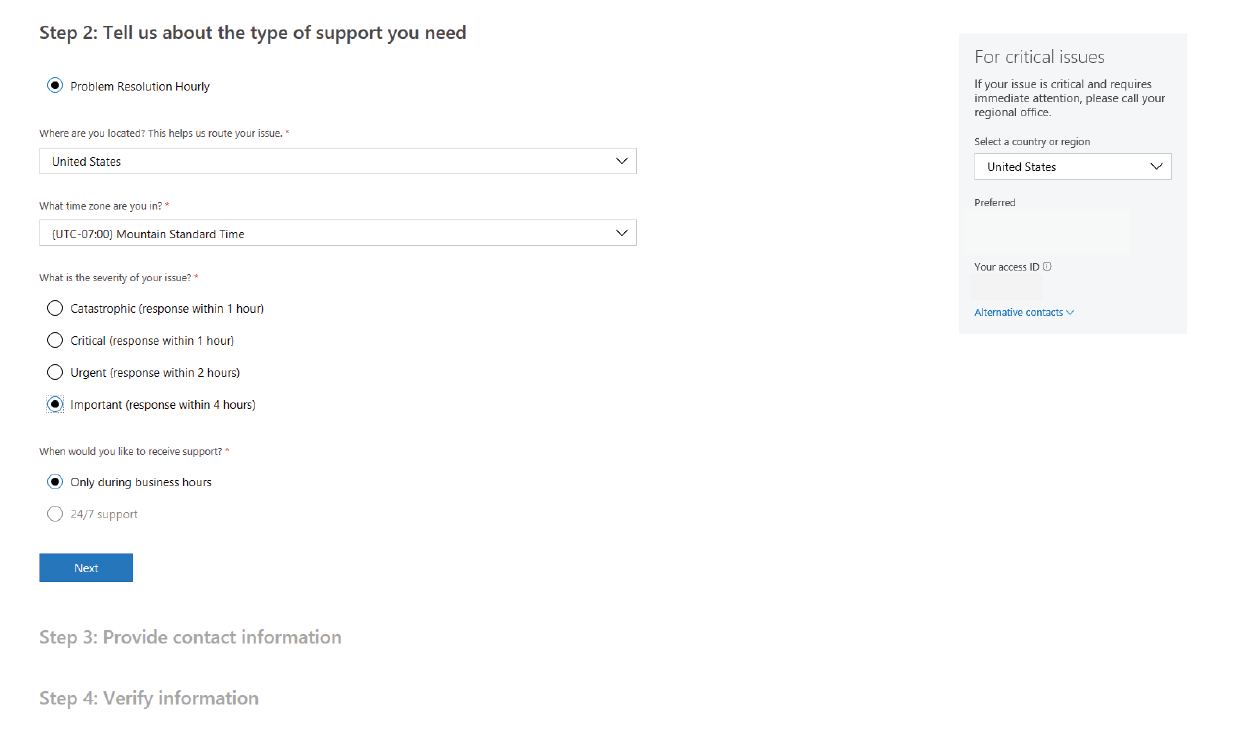Image resolution: width=1233 pixels, height=732 pixels.
Task: Expand the Alternative contacts link
Action: [x=1018, y=313]
